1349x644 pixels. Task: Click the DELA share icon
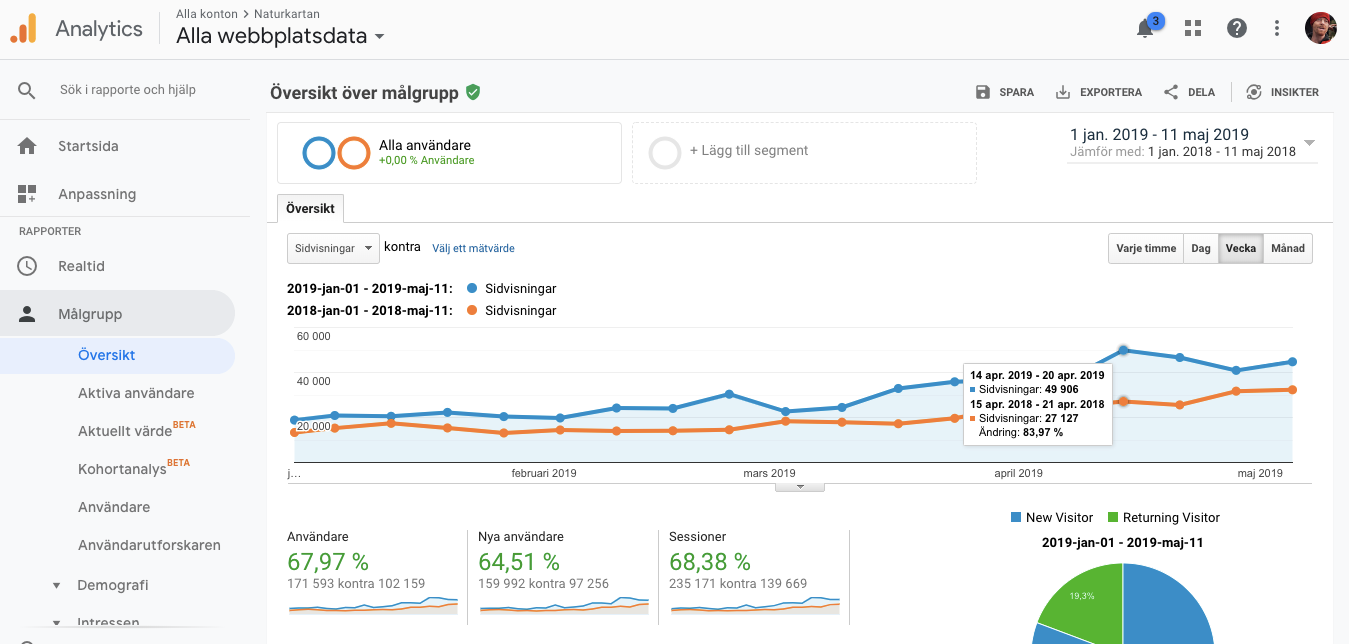[x=1171, y=92]
